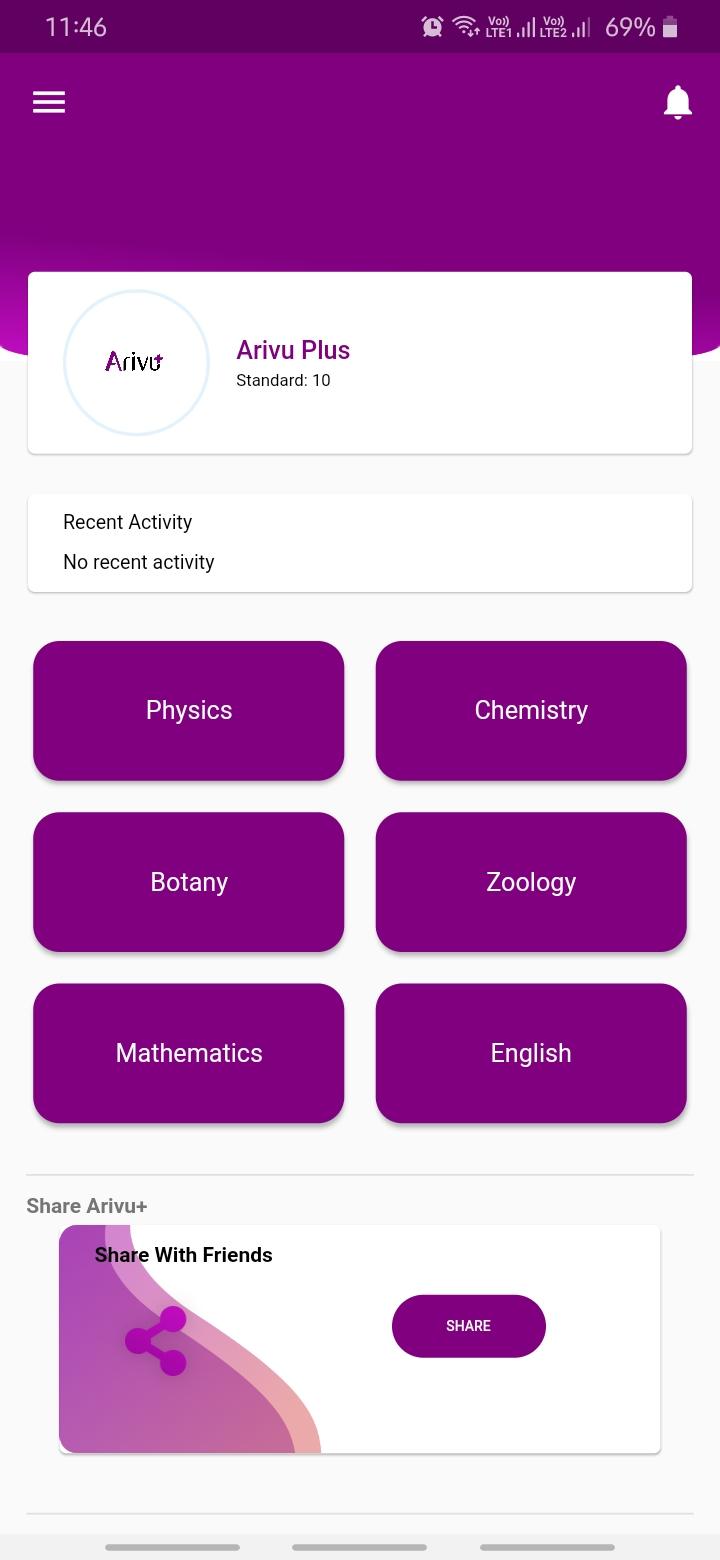Tap the Standard: 10 label
The image size is (720, 1560).
[x=283, y=380]
